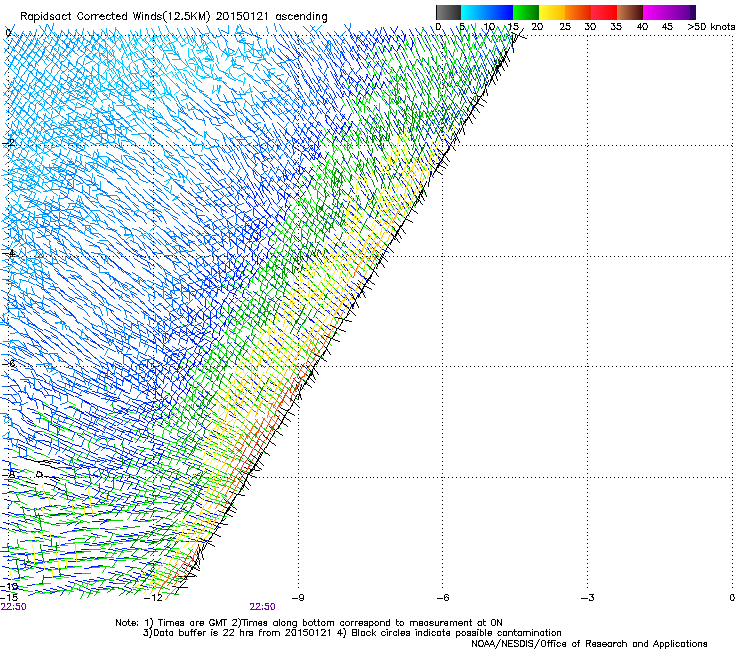Click the '-2' latitude axis label

(8, 143)
